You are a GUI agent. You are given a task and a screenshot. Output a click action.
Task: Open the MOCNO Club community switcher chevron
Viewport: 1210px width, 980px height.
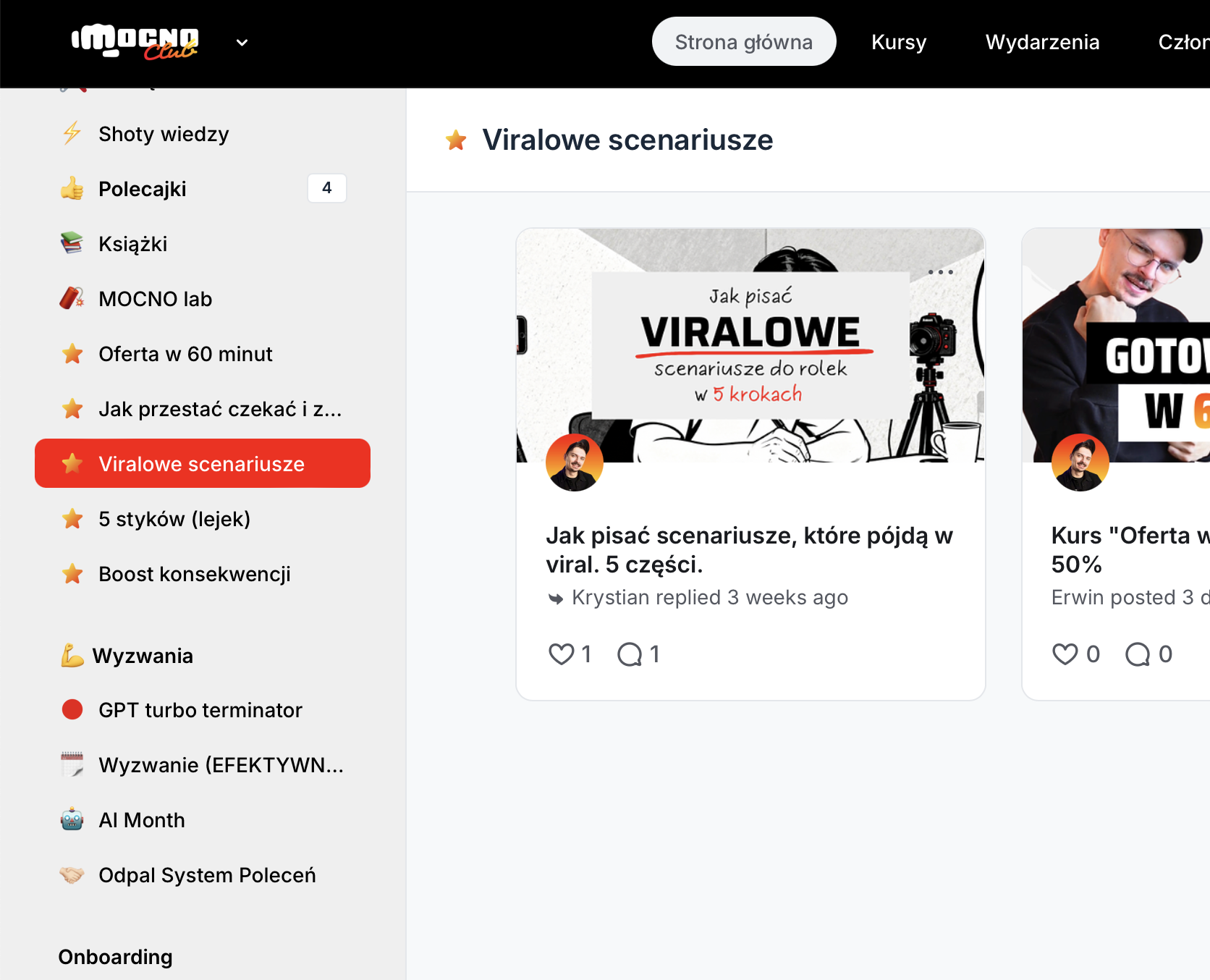tap(242, 42)
